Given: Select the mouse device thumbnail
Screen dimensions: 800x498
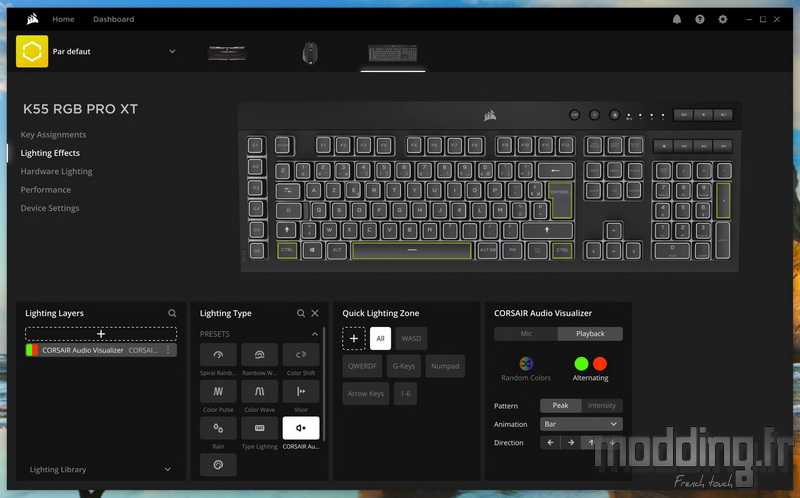Looking at the screenshot, I should (x=310, y=53).
